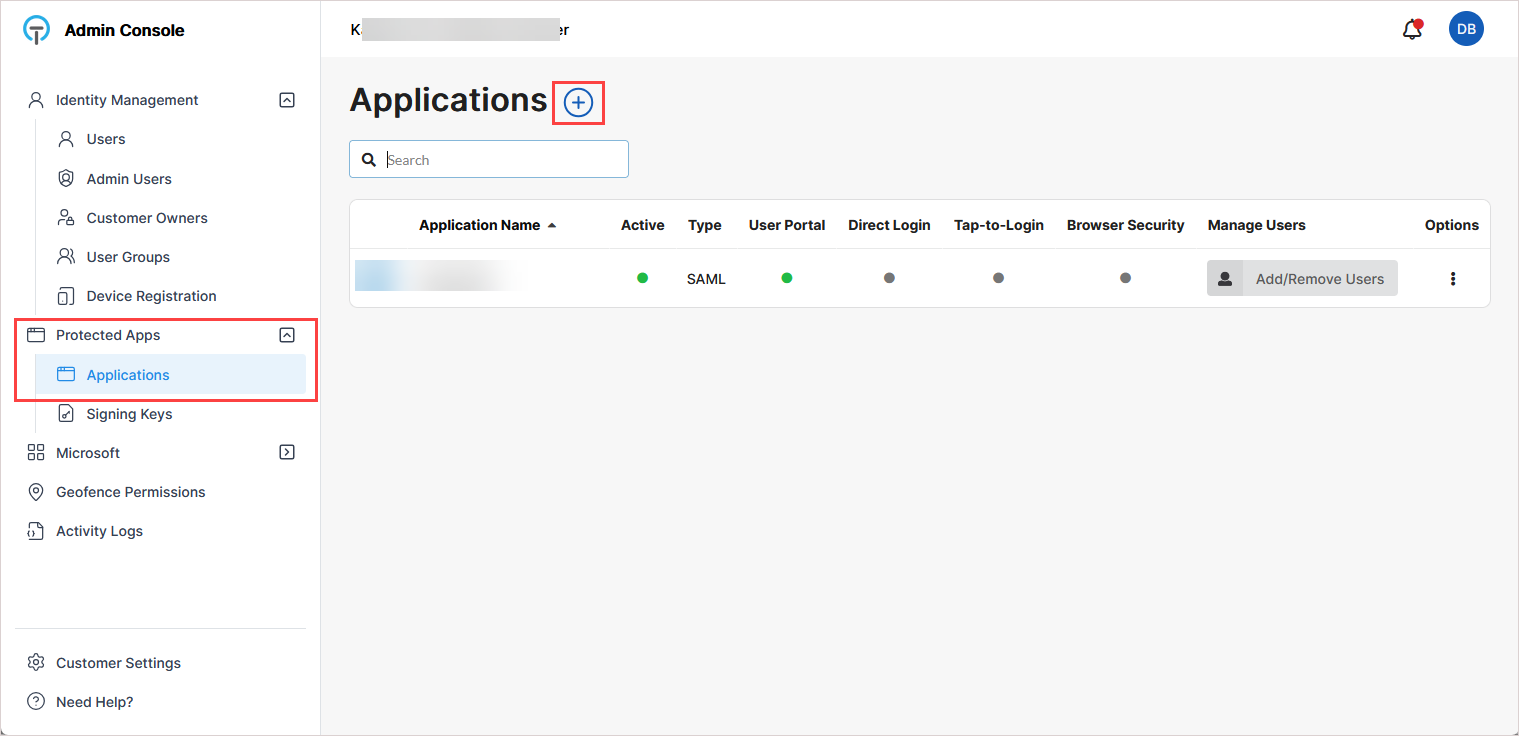This screenshot has width=1519, height=736.
Task: Expand the Microsoft section
Action: pyautogui.click(x=287, y=452)
